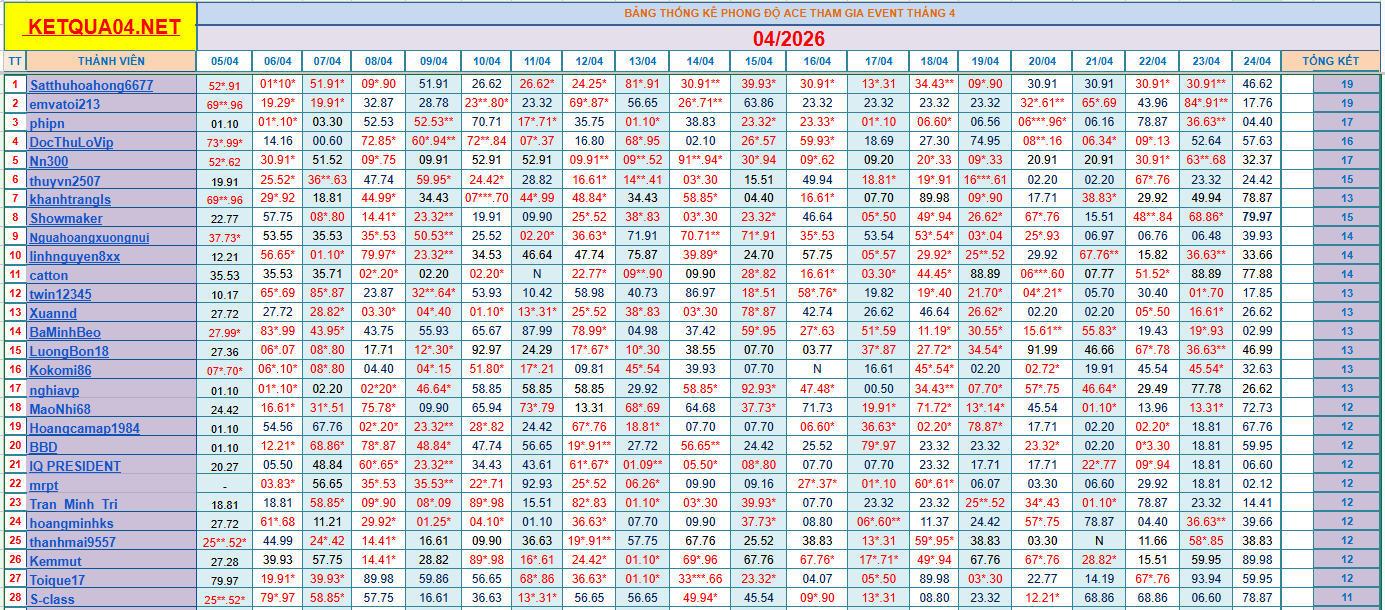Click the 14/04 date column header

(x=700, y=61)
